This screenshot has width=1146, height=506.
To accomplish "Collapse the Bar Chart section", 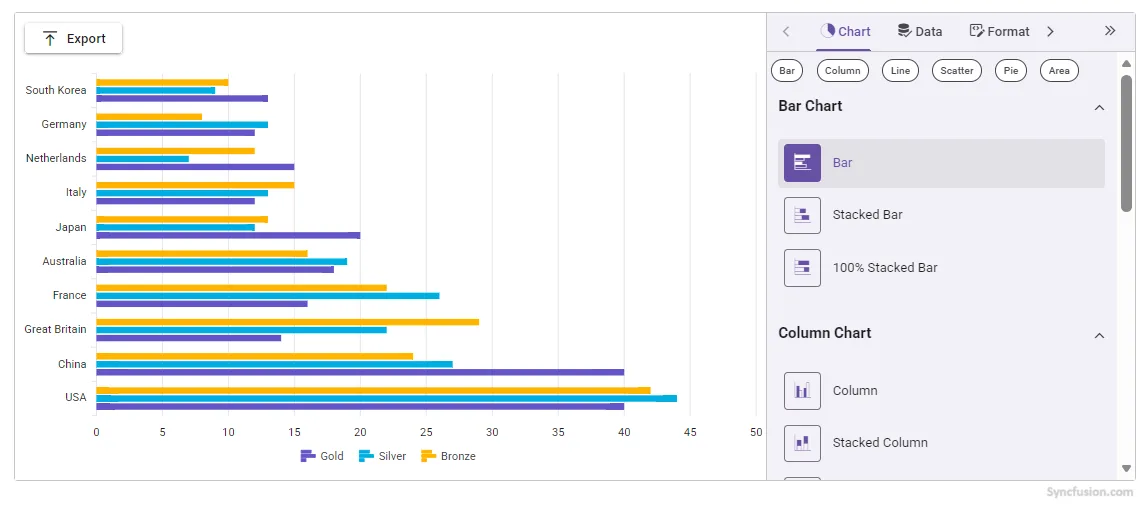I will coord(1098,107).
